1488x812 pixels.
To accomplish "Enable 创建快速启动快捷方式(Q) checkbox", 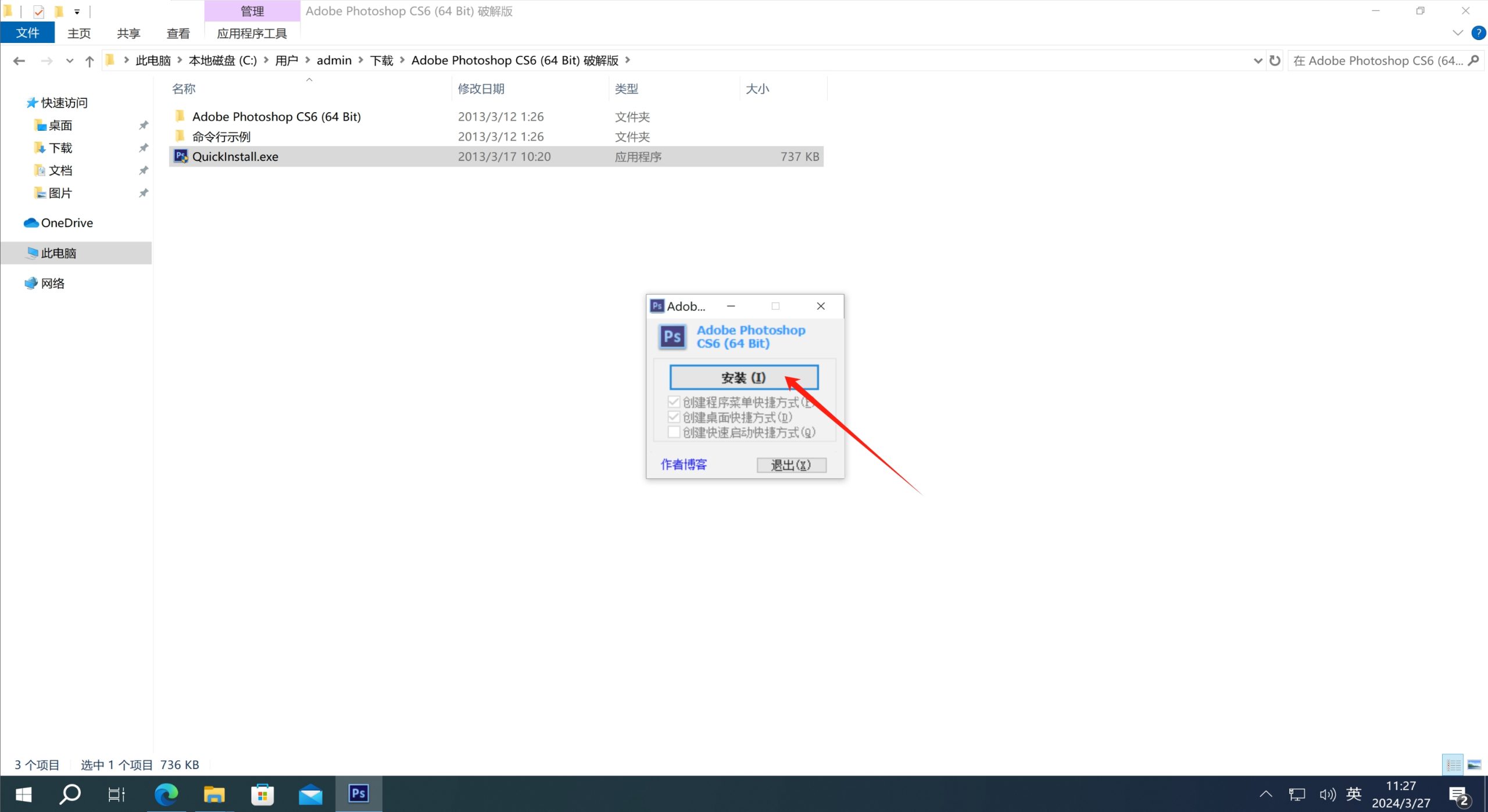I will (674, 432).
